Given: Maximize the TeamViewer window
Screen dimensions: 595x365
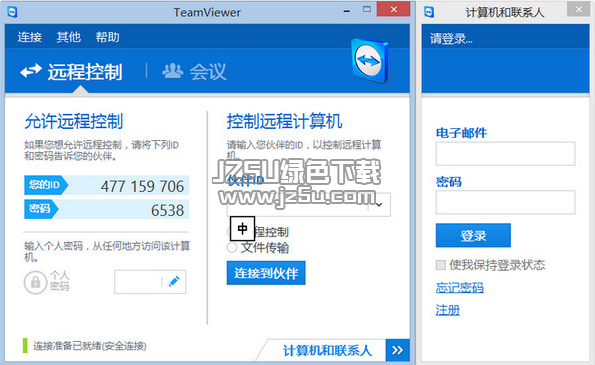Looking at the screenshot, I should (x=367, y=9).
